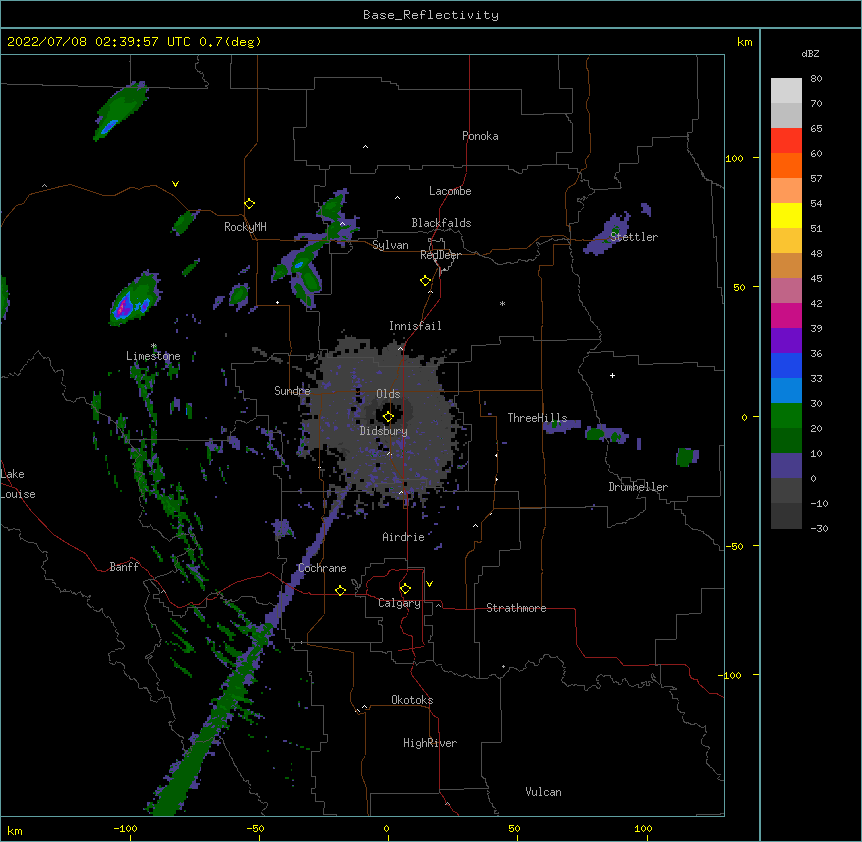
Task: Select the orange 57-60 dBZ legend band
Action: pos(786,165)
